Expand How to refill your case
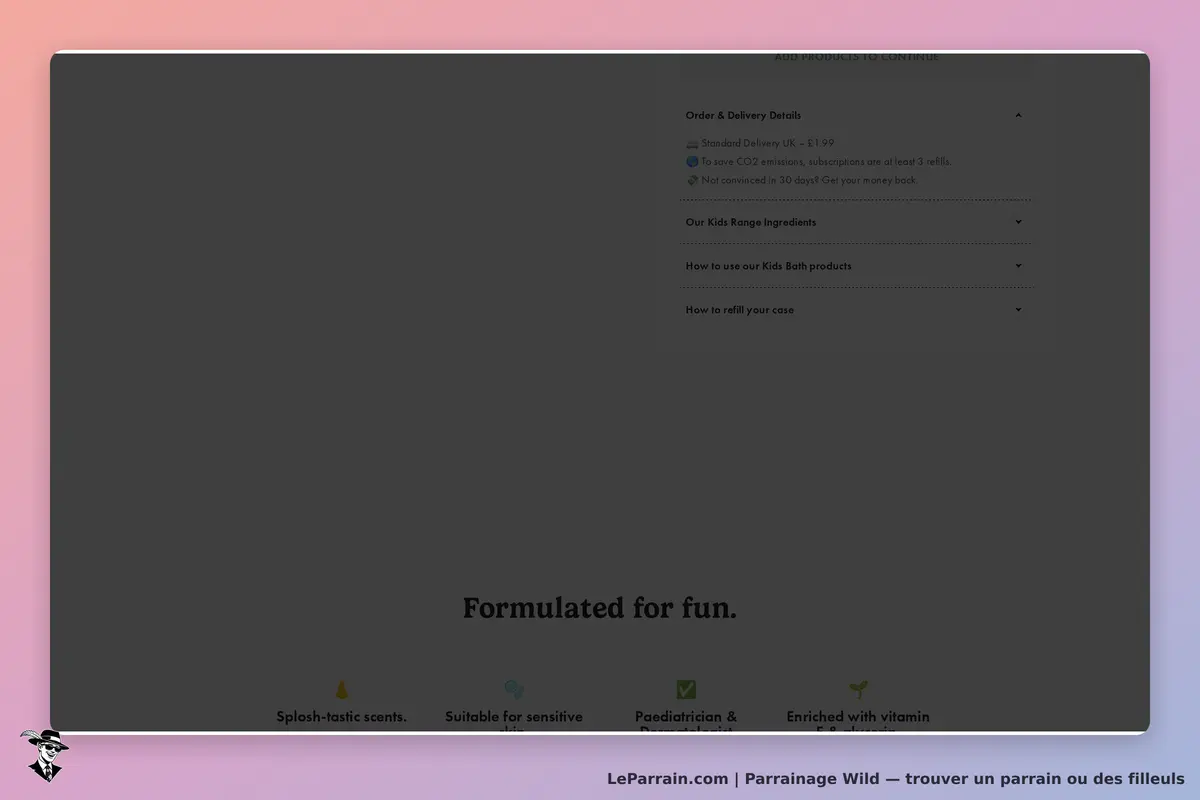 tap(856, 310)
